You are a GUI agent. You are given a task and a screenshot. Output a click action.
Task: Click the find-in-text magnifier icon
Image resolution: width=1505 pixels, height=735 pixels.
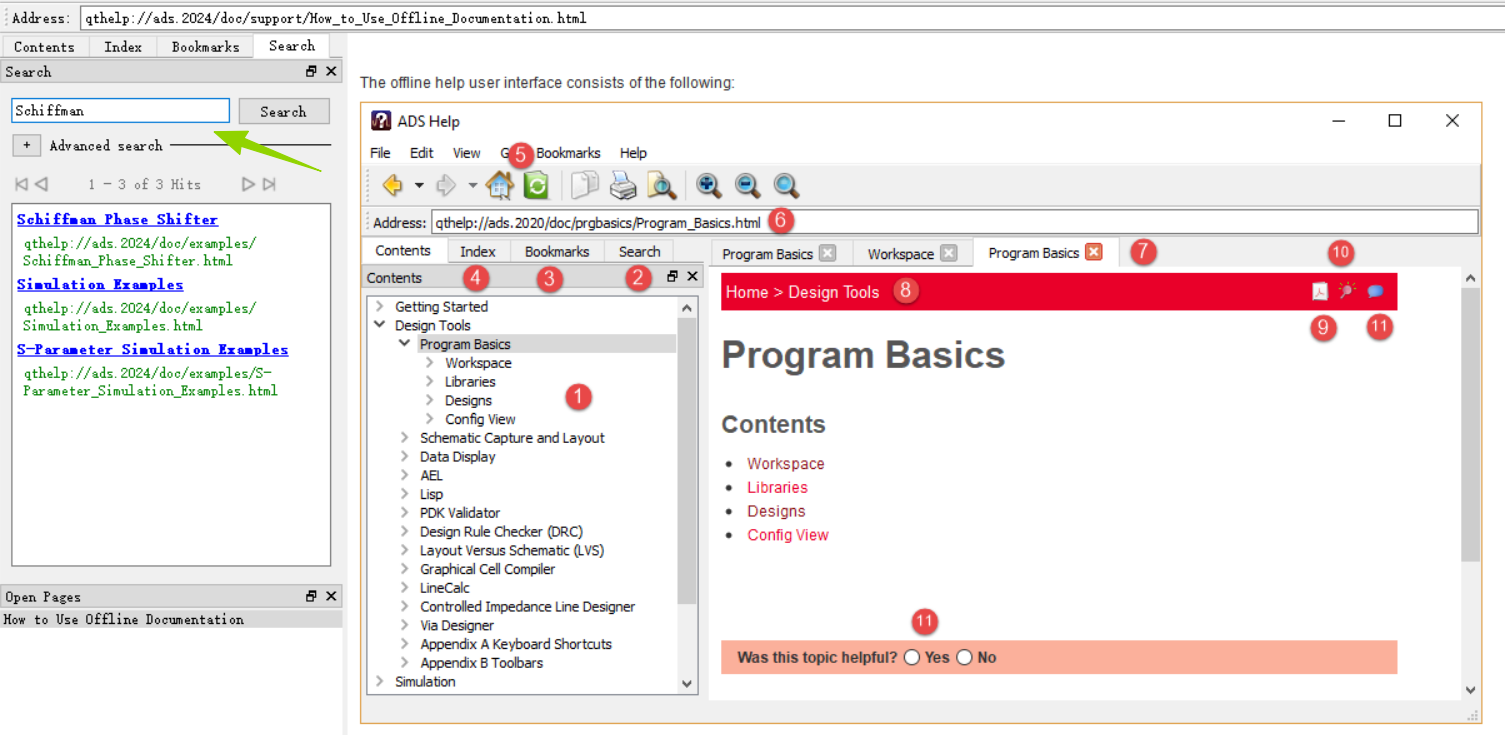click(x=661, y=185)
